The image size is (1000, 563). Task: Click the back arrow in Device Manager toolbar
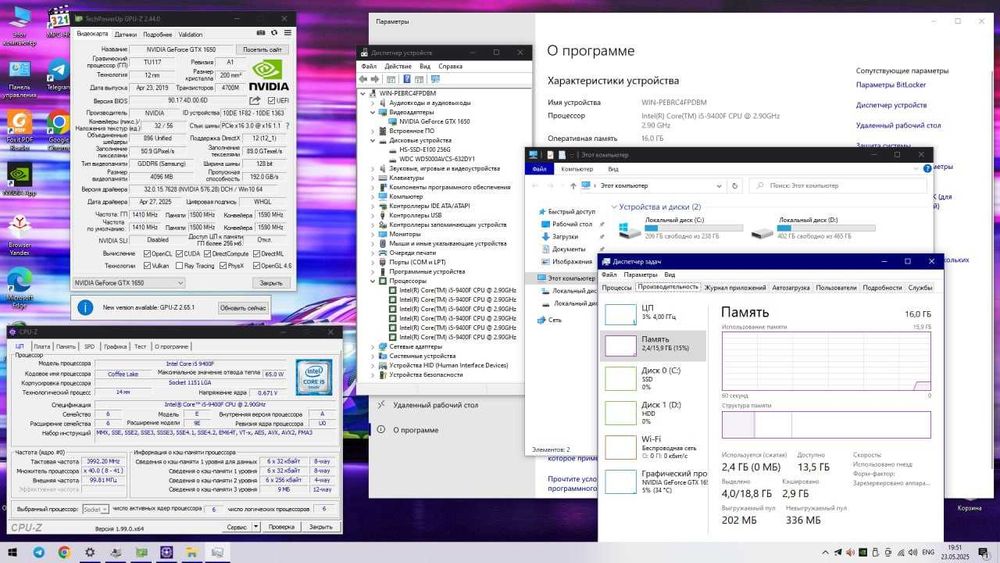363,79
